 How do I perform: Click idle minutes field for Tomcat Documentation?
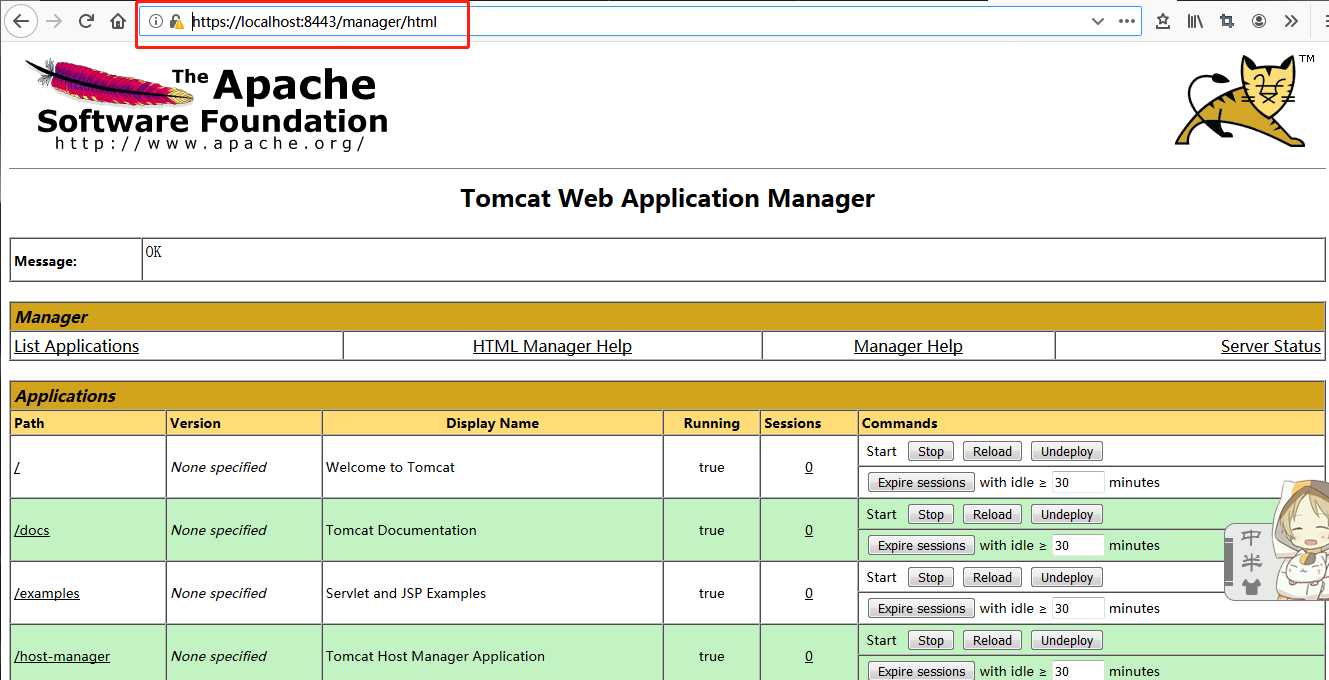pos(1078,545)
